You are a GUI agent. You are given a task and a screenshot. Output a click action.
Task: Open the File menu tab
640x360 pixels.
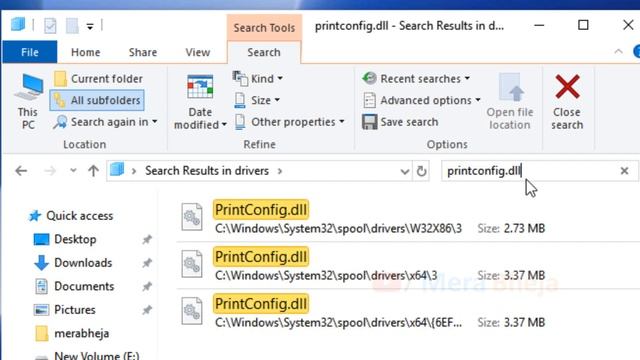30,52
